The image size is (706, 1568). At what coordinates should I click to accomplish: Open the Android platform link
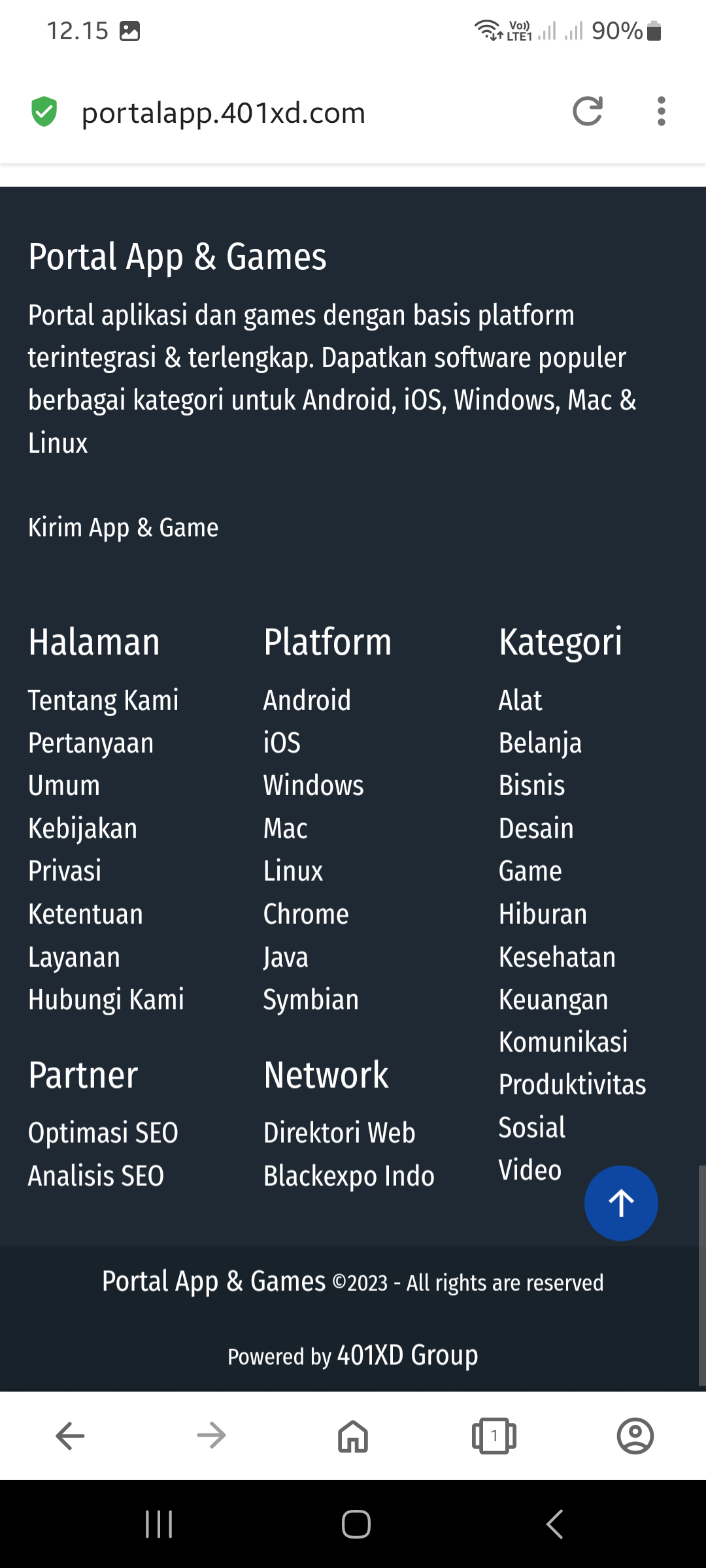click(307, 700)
